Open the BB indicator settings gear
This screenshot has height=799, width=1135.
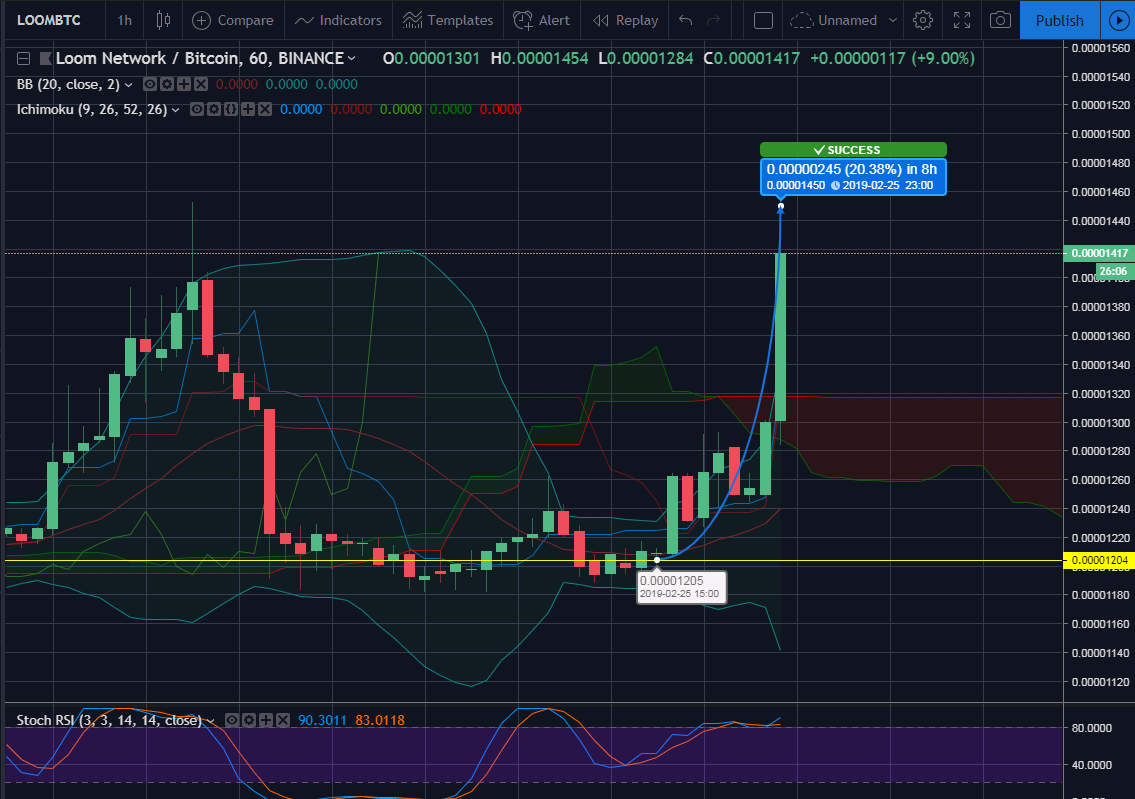tap(166, 85)
